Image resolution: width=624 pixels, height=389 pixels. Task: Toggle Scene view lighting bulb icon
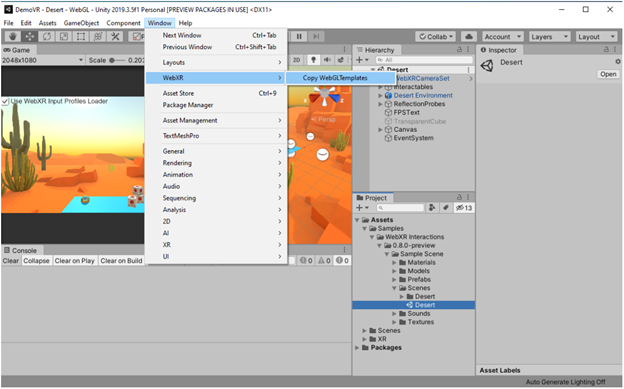click(314, 60)
